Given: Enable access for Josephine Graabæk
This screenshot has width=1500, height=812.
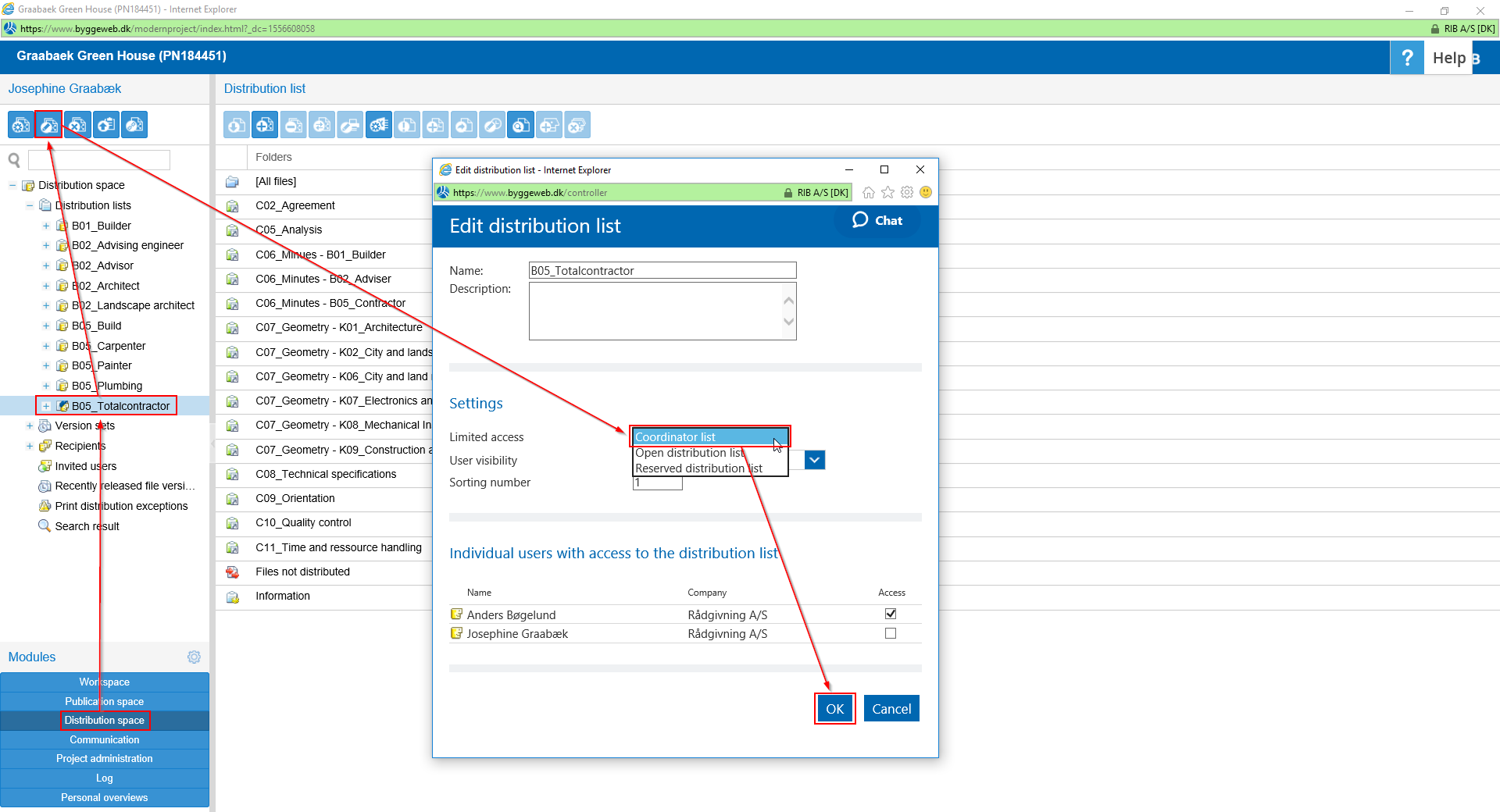Looking at the screenshot, I should coord(890,633).
